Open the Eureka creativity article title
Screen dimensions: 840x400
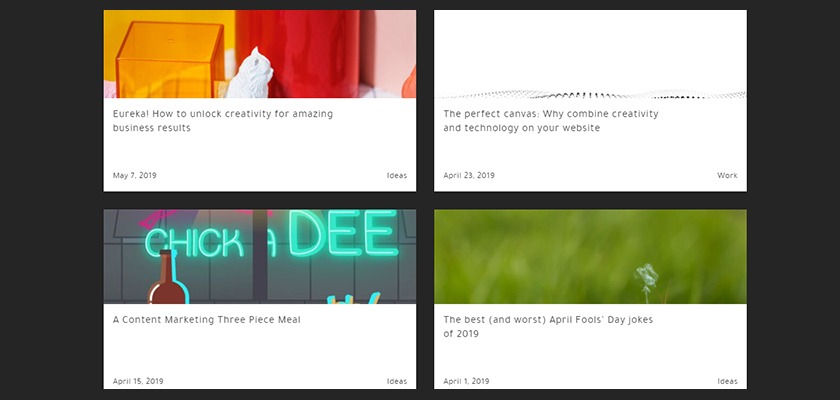pyautogui.click(x=222, y=121)
